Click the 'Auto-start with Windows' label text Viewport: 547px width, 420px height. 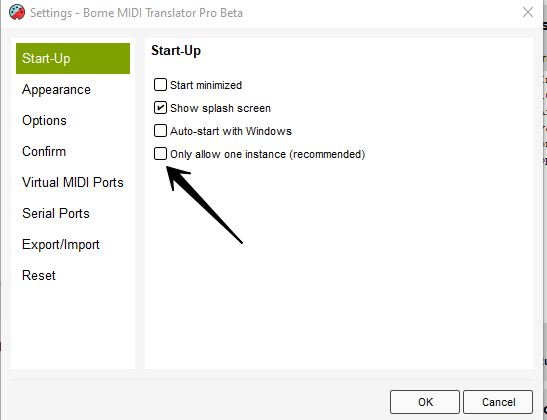point(231,131)
